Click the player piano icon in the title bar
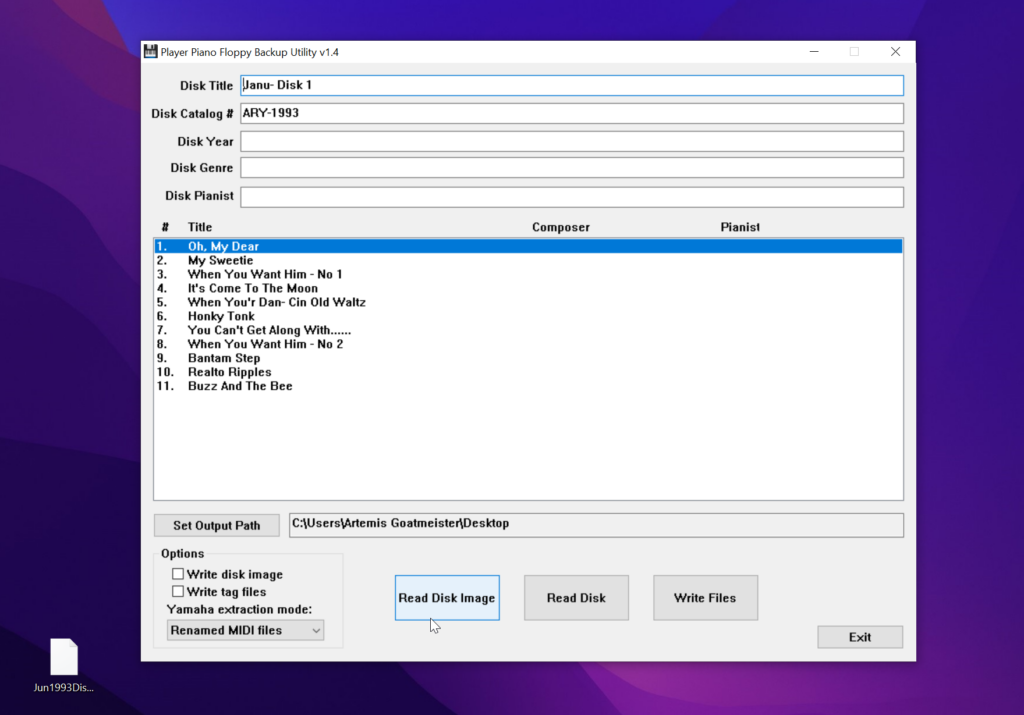The image size is (1024, 715). click(151, 51)
